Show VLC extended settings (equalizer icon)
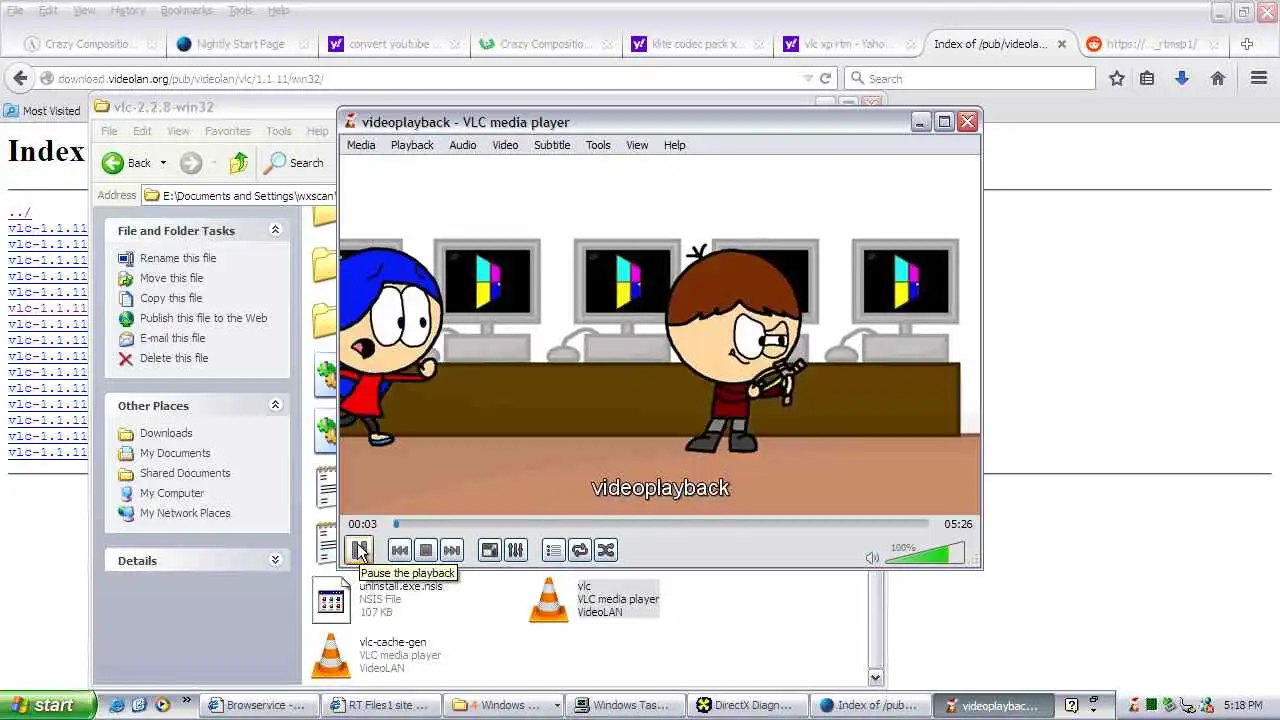Viewport: 1280px width, 720px height. 515,550
